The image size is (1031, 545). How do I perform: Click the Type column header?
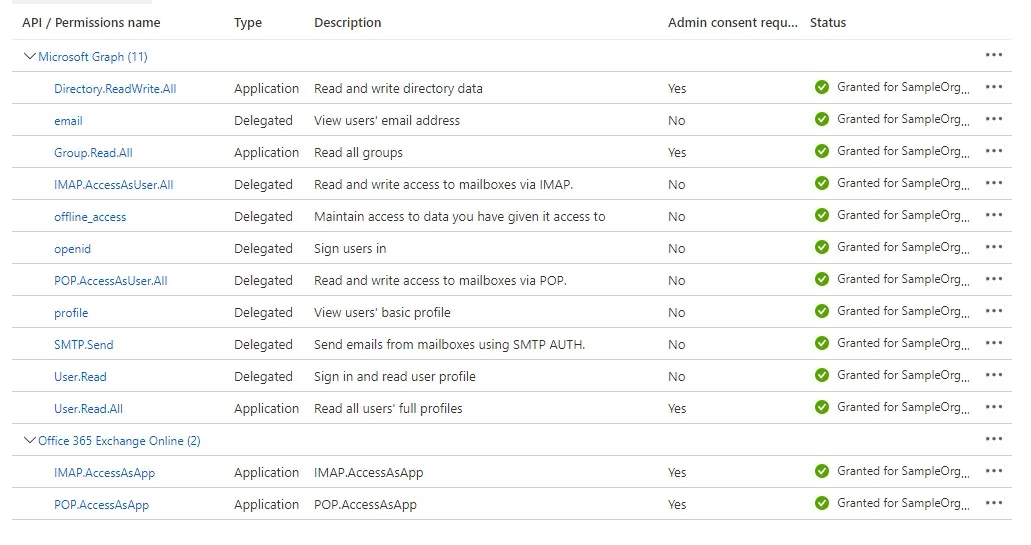[248, 22]
